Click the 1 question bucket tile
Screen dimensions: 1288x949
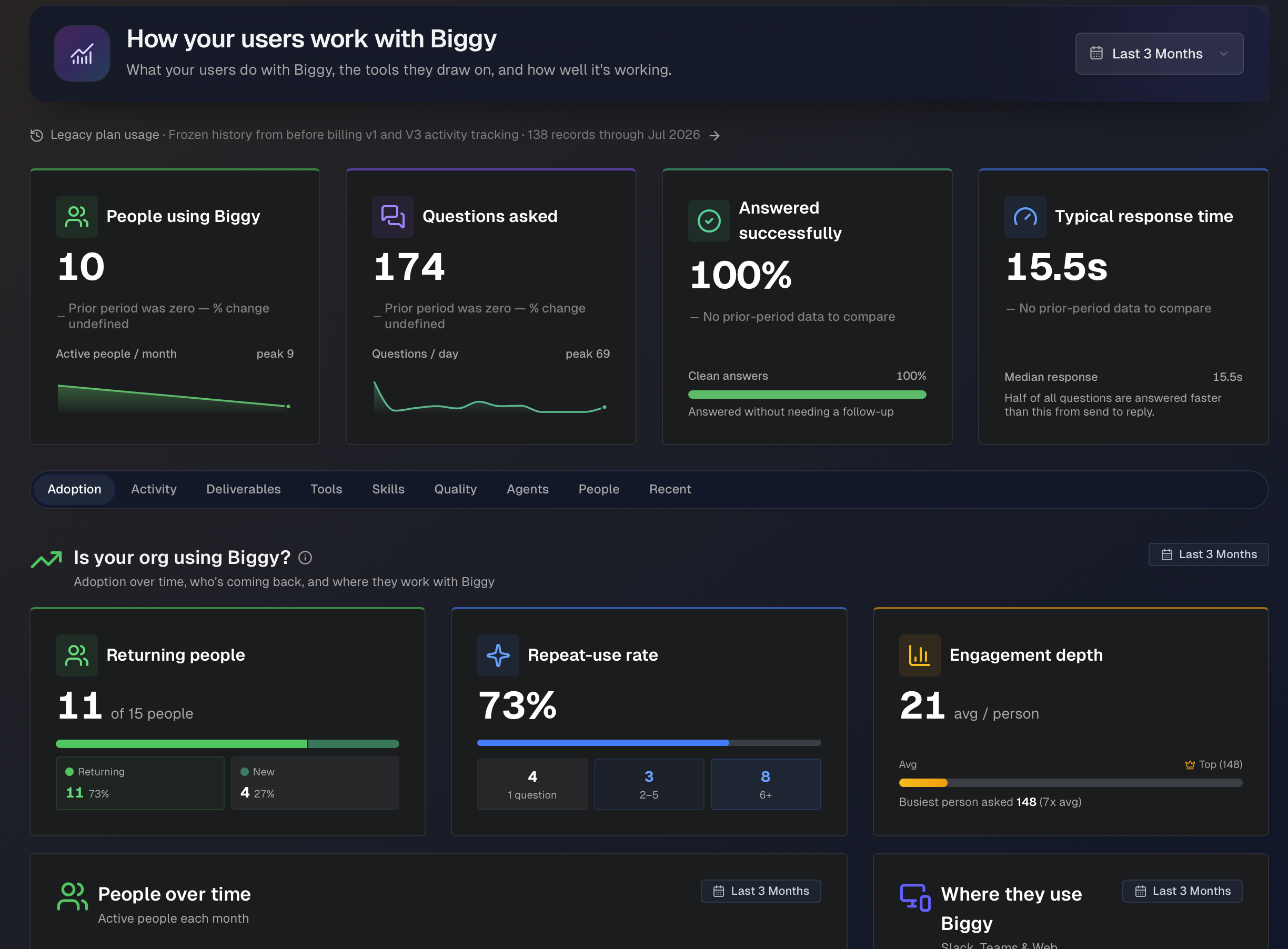click(532, 784)
